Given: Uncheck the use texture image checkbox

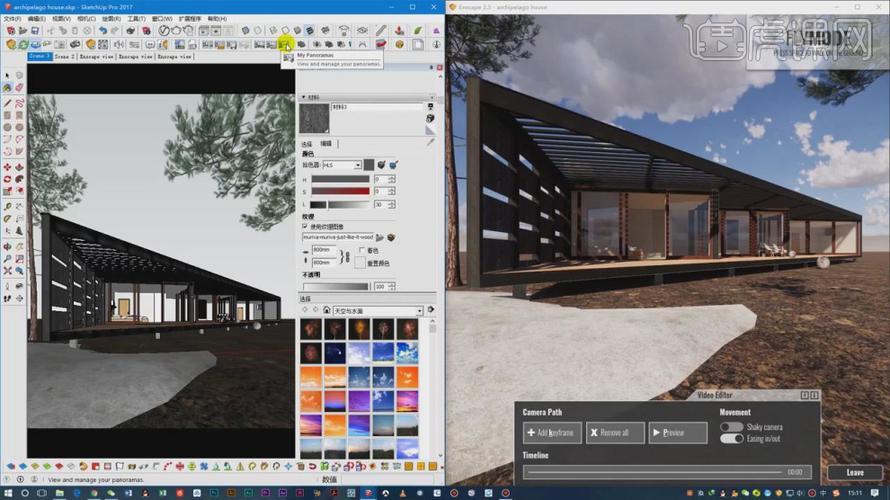Looking at the screenshot, I should [x=305, y=226].
